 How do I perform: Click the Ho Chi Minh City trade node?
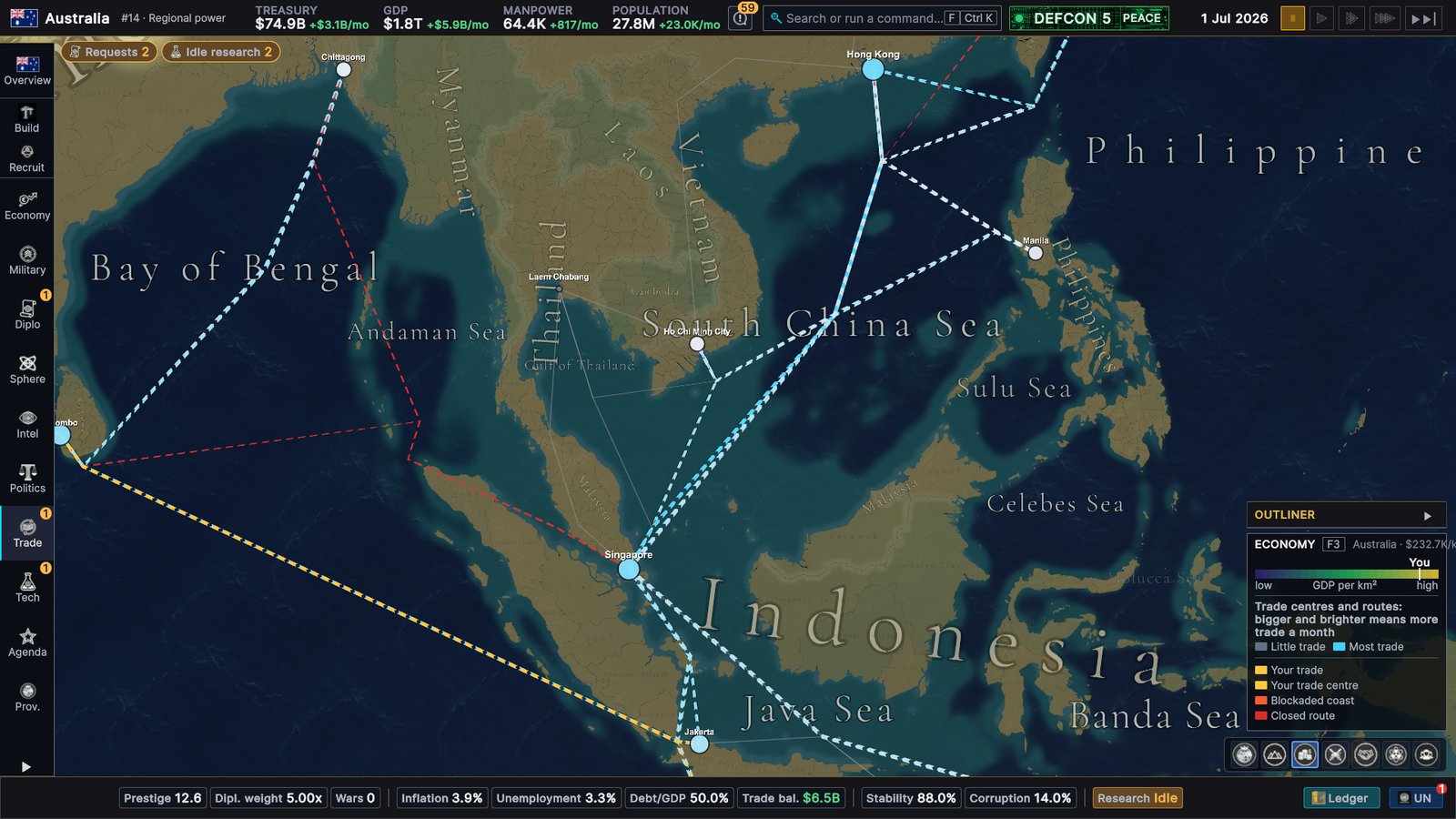tap(697, 344)
